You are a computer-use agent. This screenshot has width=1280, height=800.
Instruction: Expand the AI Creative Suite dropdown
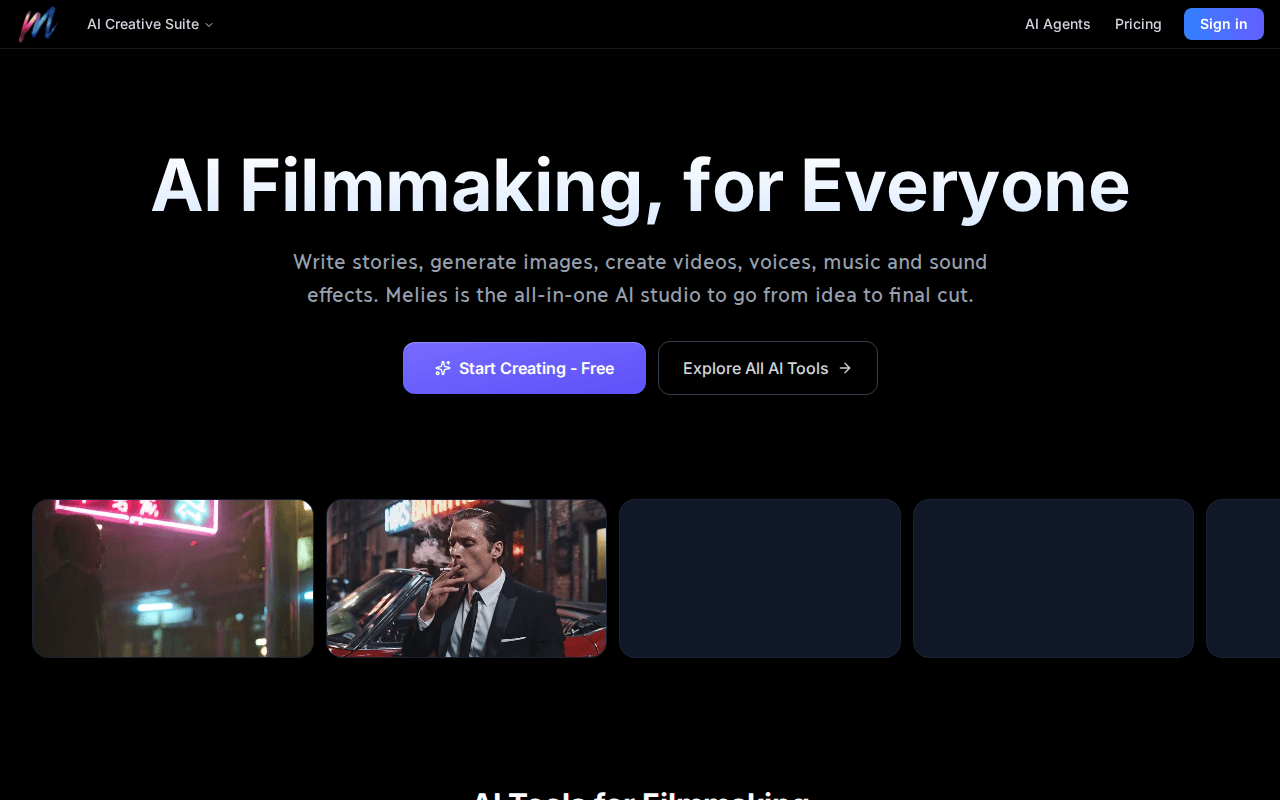tap(150, 24)
